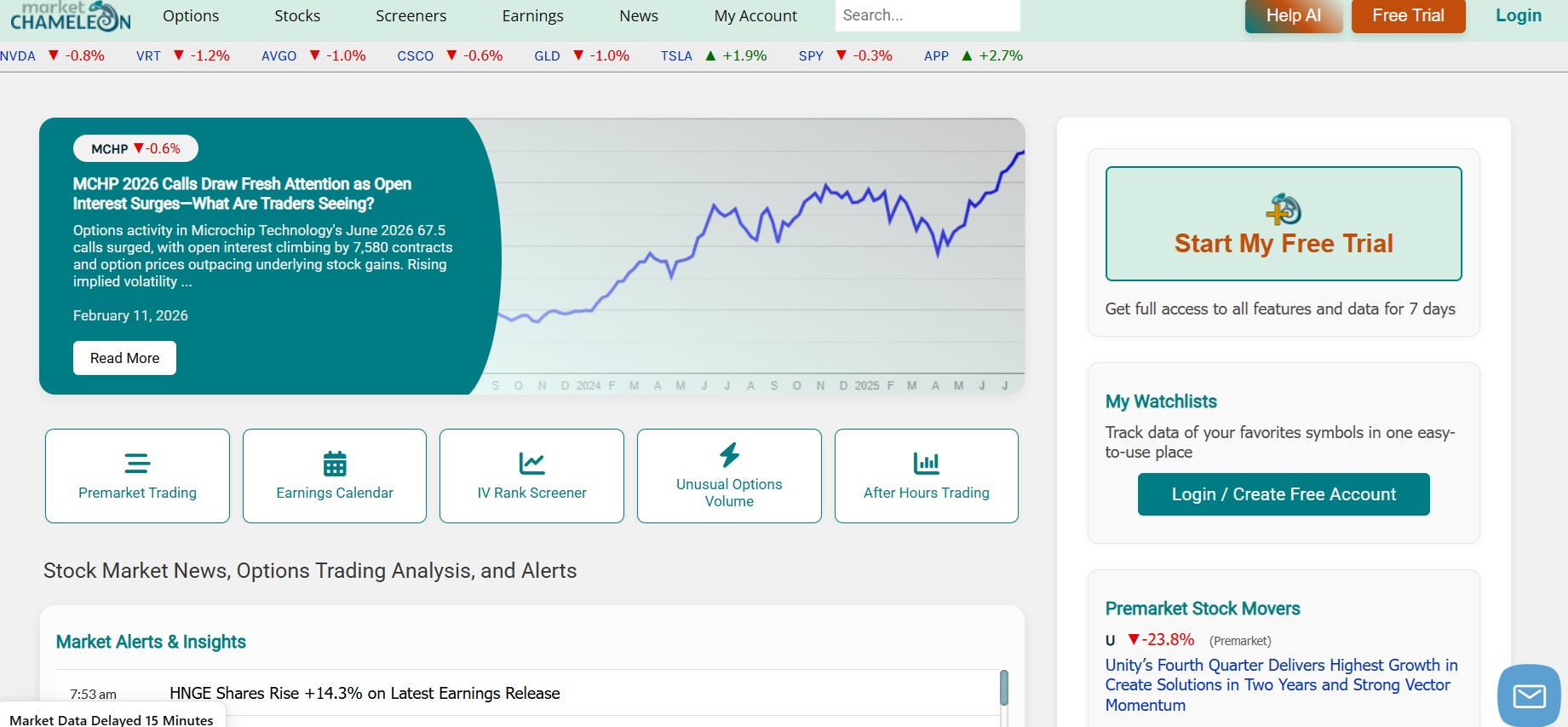Open the envelope contact message icon
The height and width of the screenshot is (727, 1568).
click(x=1529, y=695)
